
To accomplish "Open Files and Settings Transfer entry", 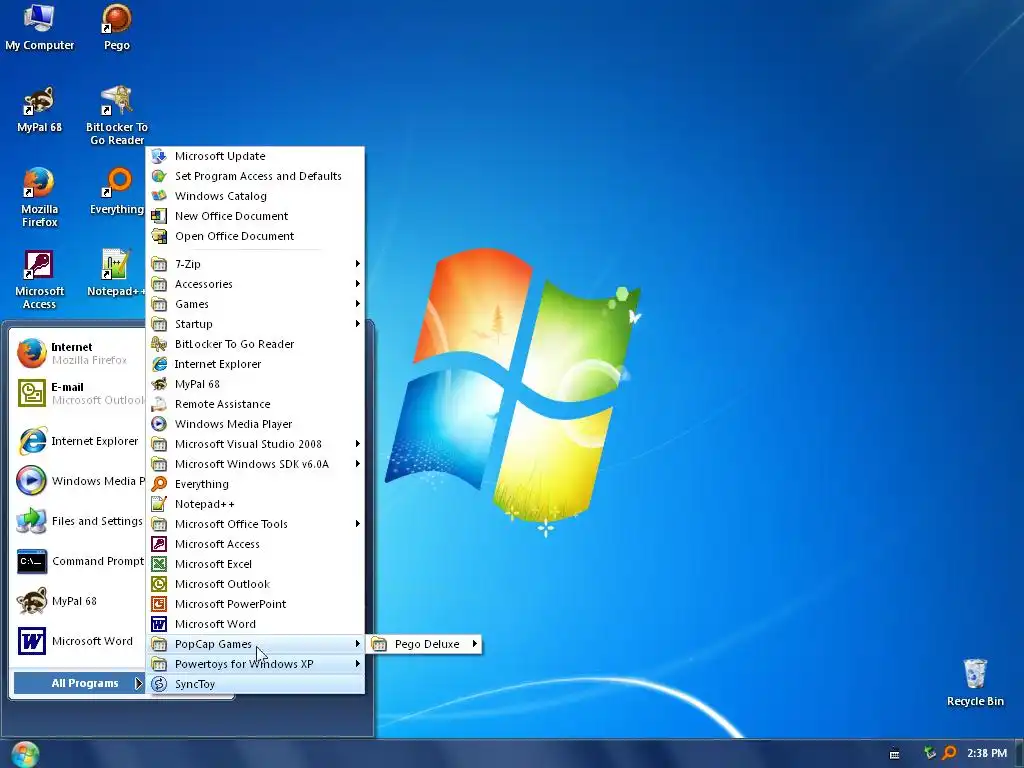I will (x=80, y=520).
